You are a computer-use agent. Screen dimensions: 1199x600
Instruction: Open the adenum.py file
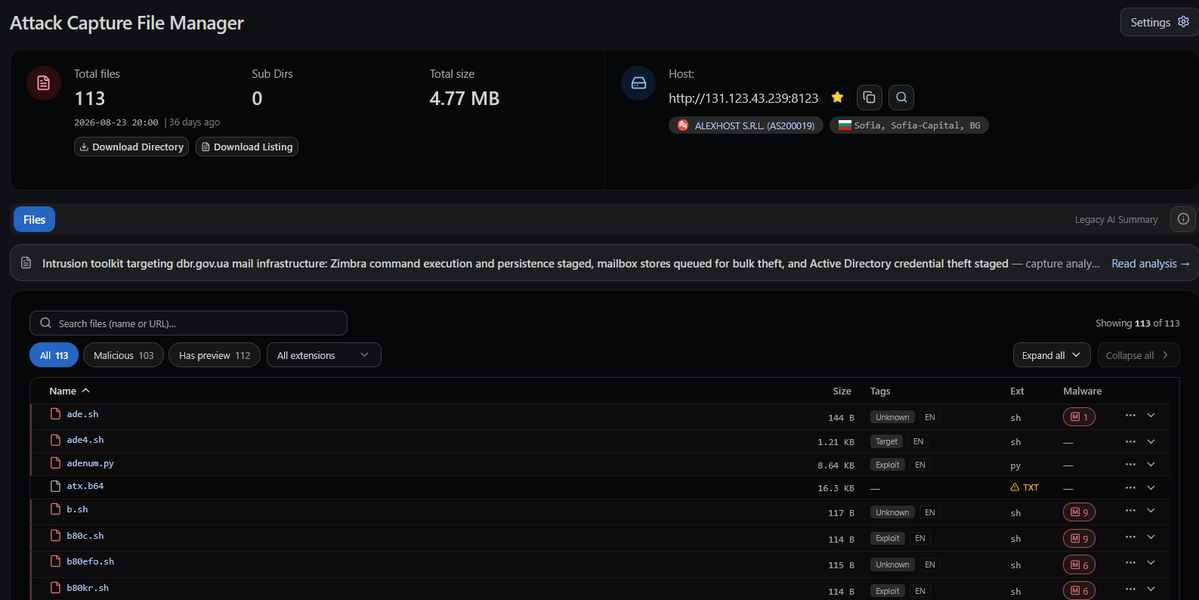pyautogui.click(x=90, y=463)
